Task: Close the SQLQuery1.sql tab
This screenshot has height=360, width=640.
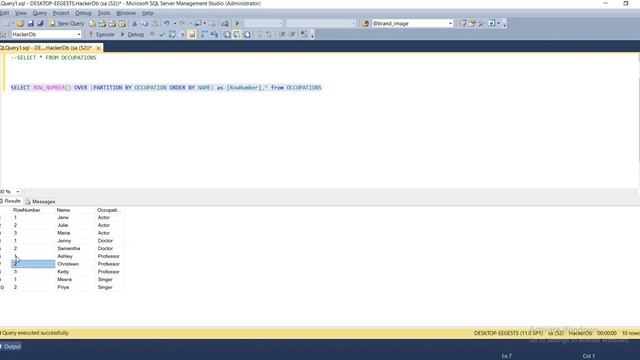Action: [x=98, y=48]
